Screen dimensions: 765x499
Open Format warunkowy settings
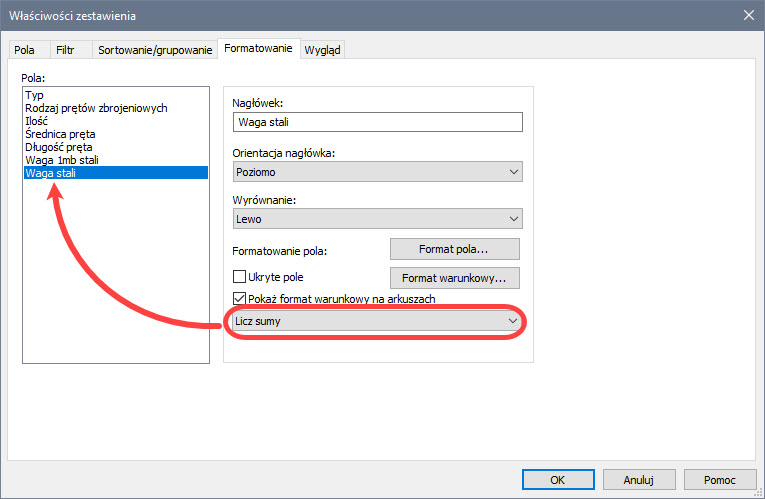point(454,278)
